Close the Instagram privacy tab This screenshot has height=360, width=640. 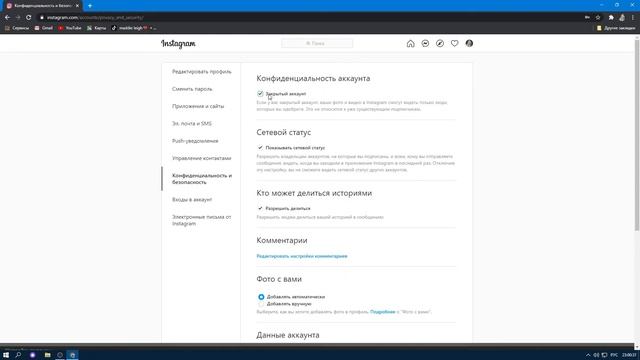point(77,6)
